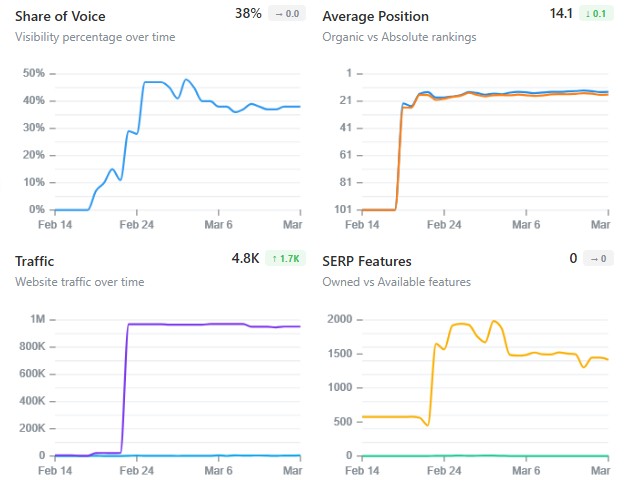Image resolution: width=637 pixels, height=484 pixels.
Task: Click the 14.1 average position value
Action: click(x=563, y=14)
